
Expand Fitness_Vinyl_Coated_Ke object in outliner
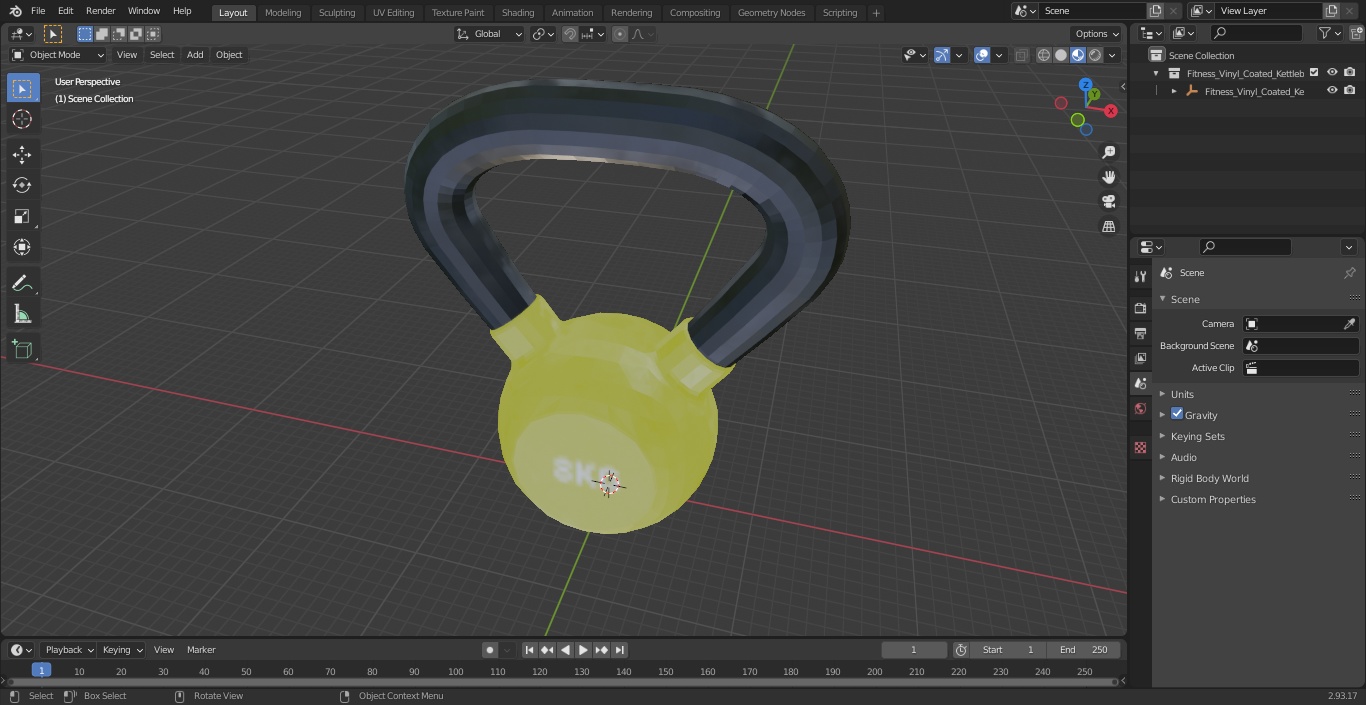[x=1174, y=91]
